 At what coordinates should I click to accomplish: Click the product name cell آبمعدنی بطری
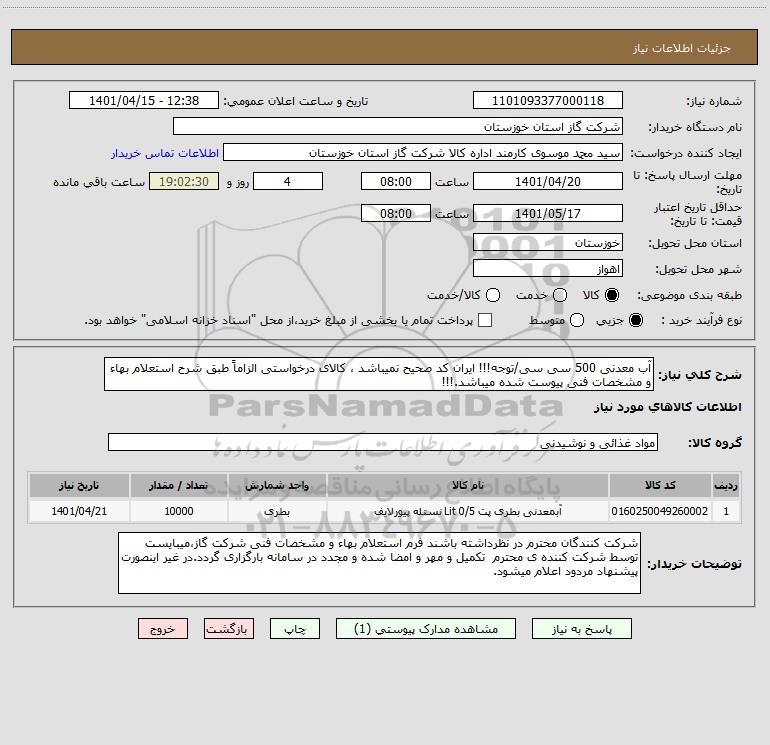468,511
